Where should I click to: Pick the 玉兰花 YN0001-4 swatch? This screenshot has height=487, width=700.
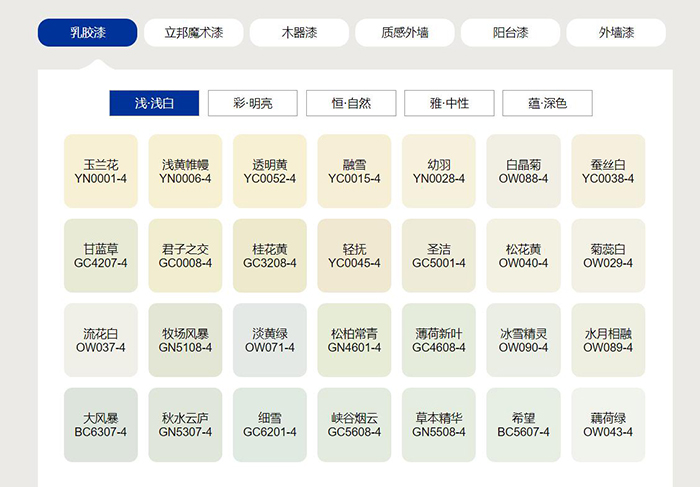(x=100, y=171)
